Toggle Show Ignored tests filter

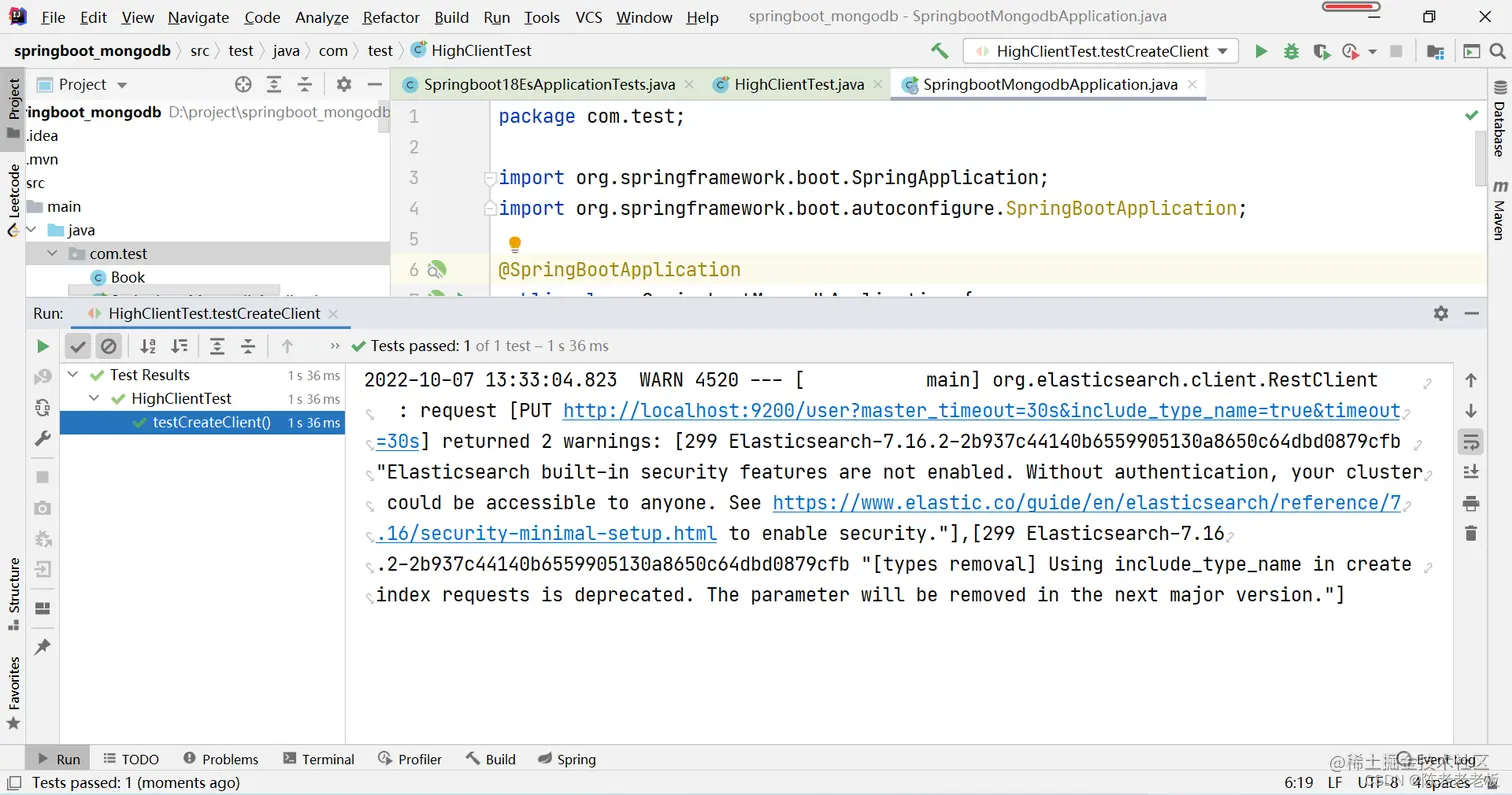108,346
